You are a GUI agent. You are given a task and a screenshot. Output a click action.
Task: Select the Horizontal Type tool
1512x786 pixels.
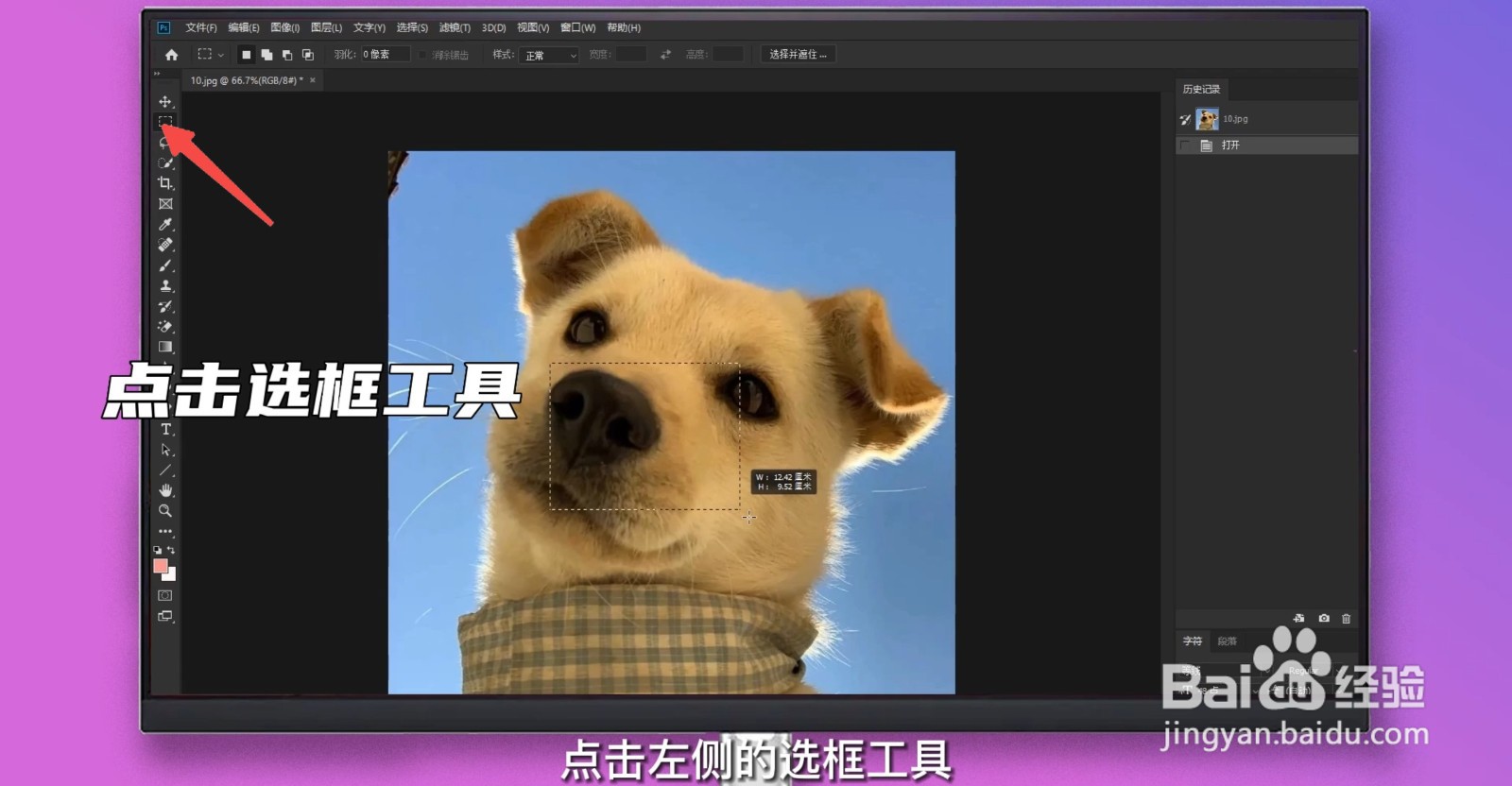point(165,429)
